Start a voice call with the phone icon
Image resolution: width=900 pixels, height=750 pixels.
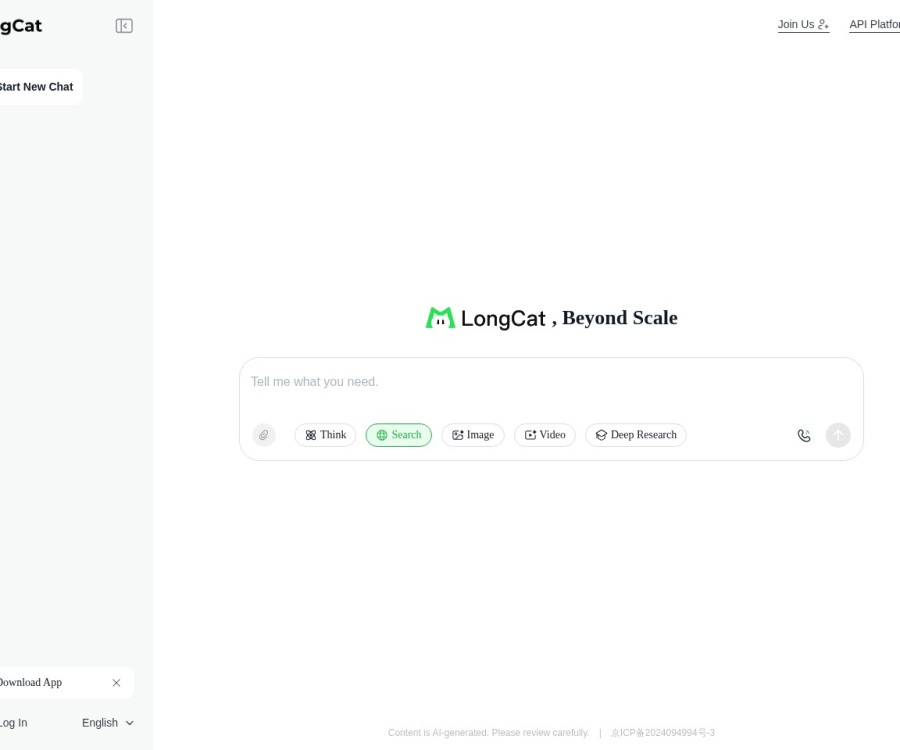804,436
